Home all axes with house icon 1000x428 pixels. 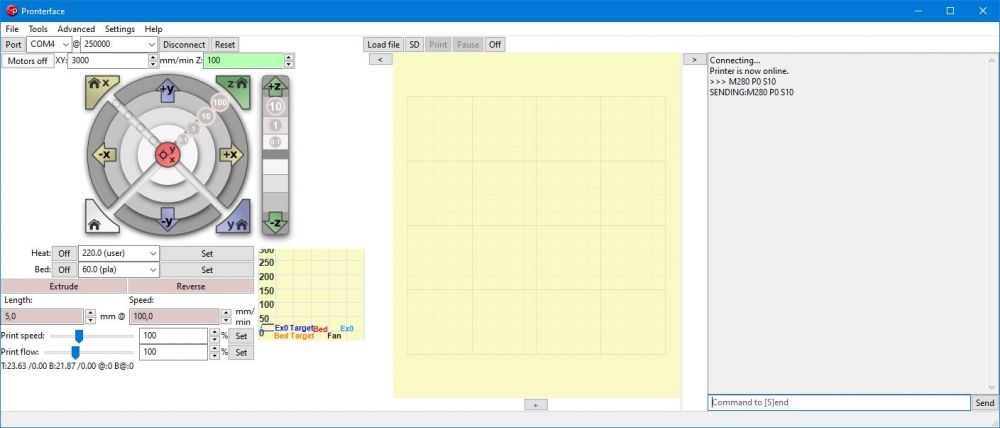pyautogui.click(x=101, y=218)
